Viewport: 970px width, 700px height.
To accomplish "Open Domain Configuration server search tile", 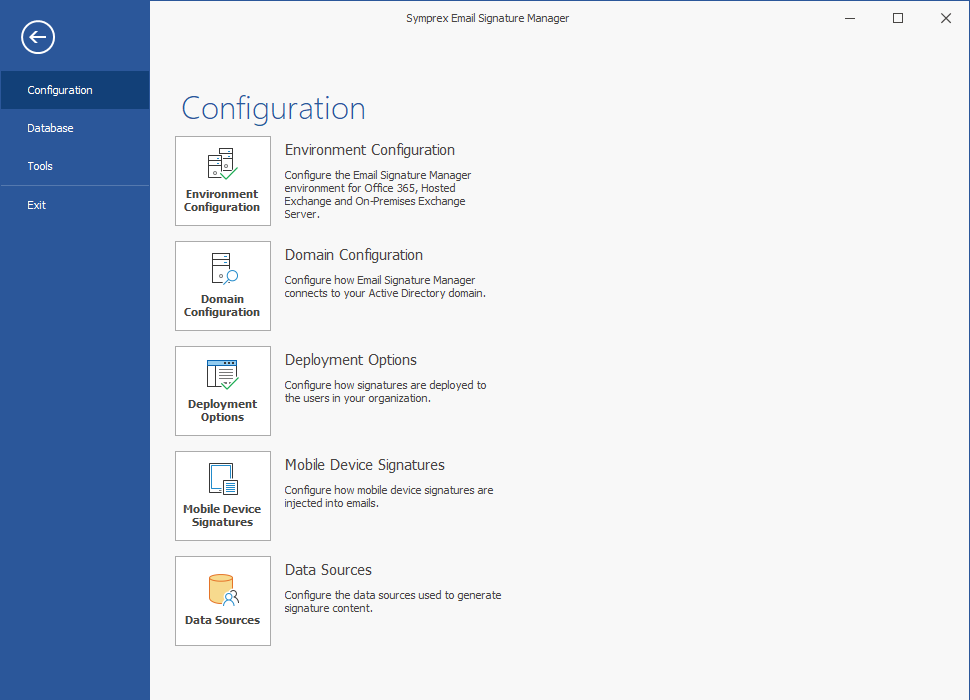I will point(223,286).
